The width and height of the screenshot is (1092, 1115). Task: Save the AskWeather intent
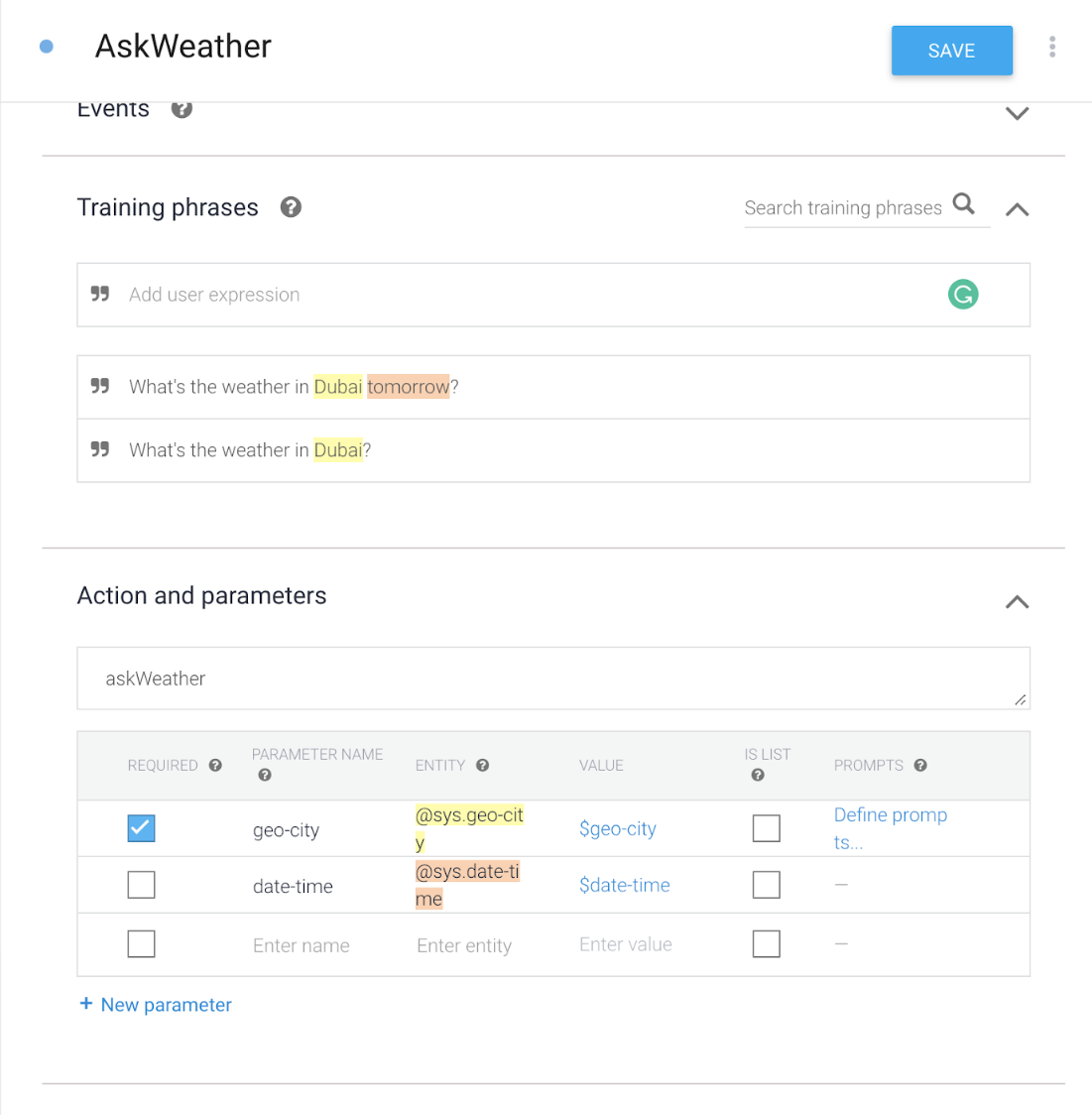951,51
